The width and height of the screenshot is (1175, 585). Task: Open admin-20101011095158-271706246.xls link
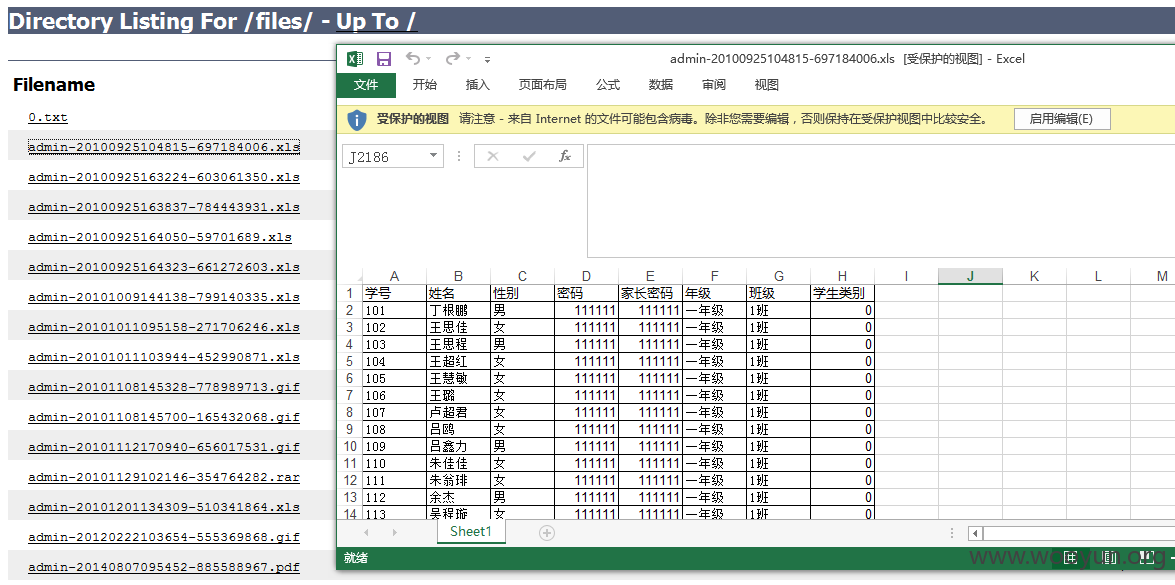pyautogui.click(x=164, y=327)
